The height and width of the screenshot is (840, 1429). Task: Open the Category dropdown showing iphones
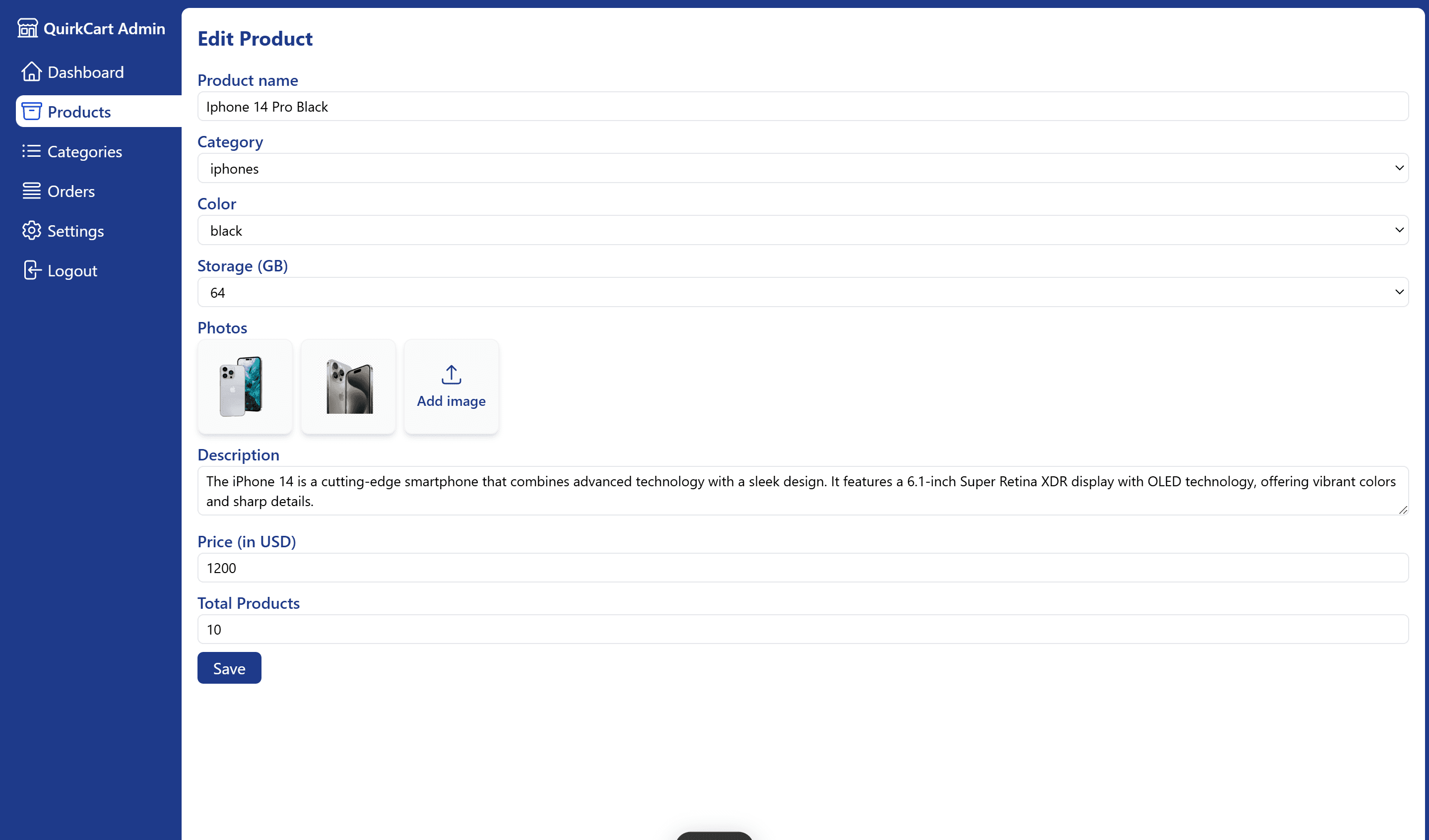[802, 168]
